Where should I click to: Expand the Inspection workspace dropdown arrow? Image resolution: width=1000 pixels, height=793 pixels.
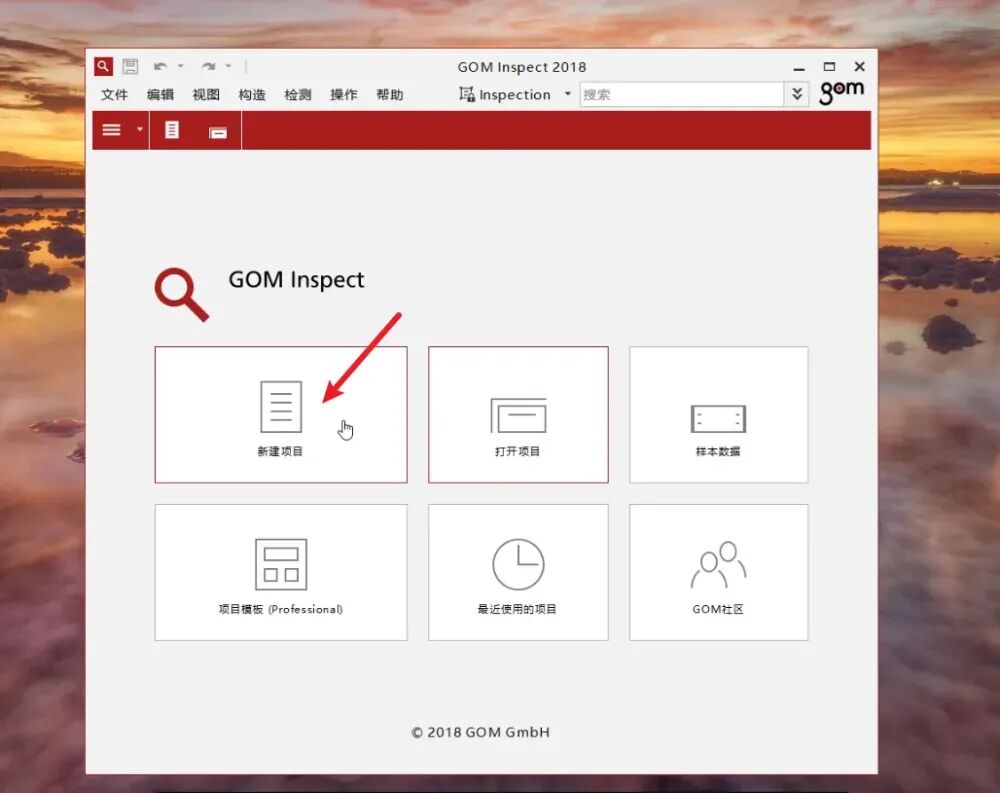coord(567,94)
